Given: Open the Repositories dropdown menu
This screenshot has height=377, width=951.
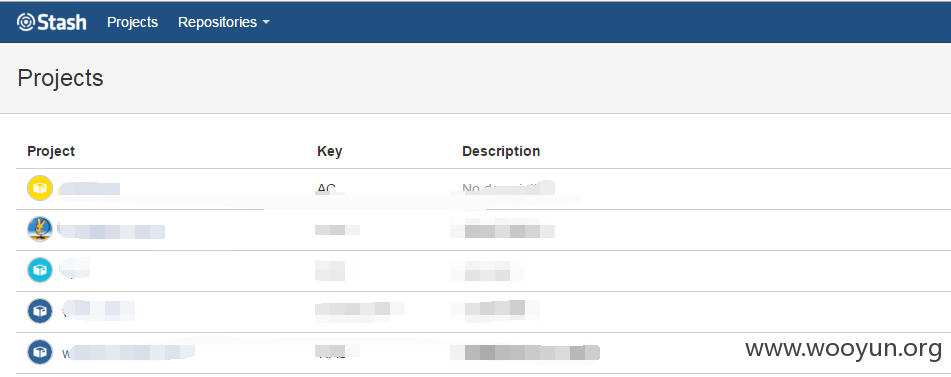Looking at the screenshot, I should 224,22.
